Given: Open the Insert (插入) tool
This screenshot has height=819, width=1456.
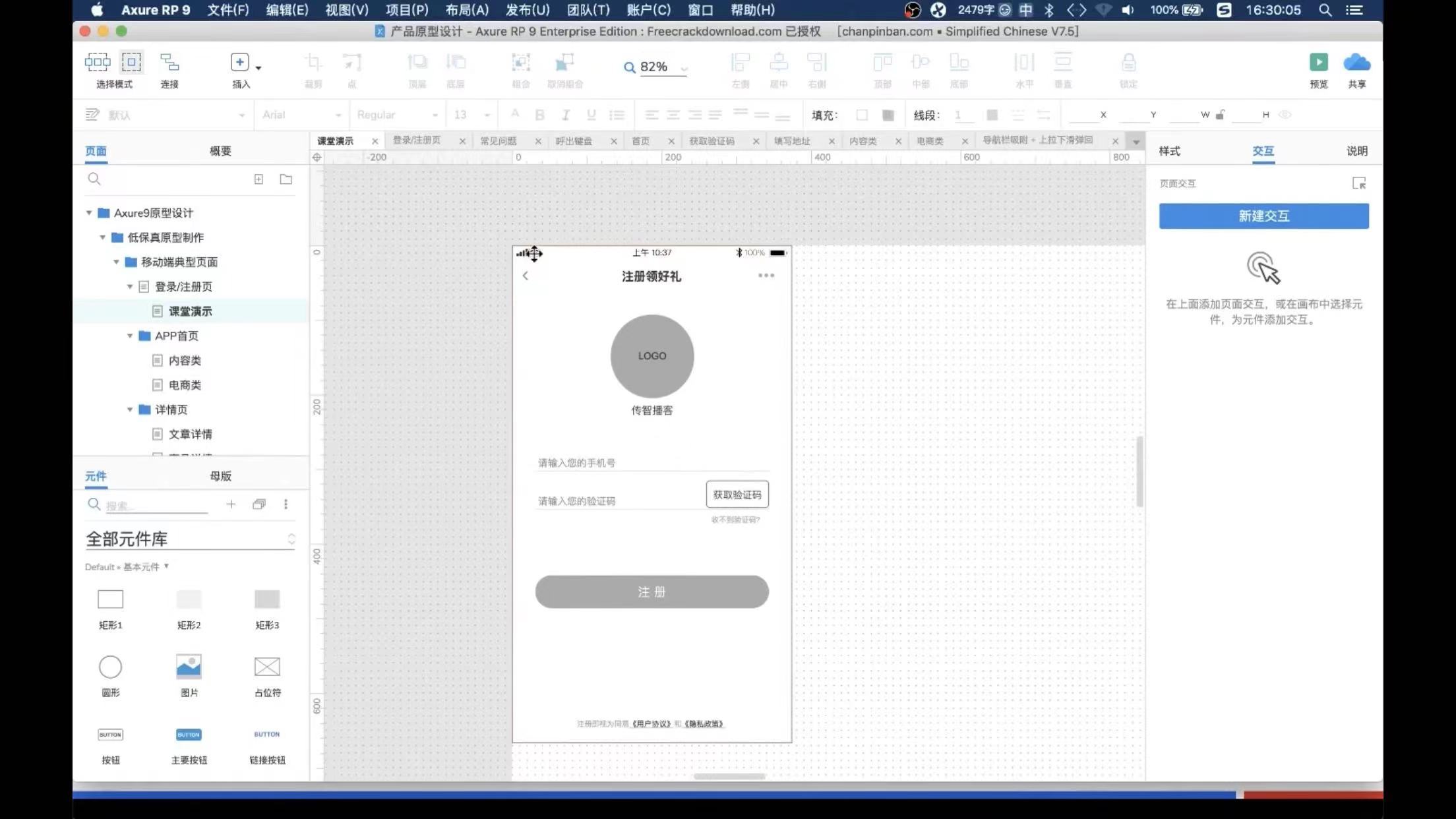Looking at the screenshot, I should point(240,63).
